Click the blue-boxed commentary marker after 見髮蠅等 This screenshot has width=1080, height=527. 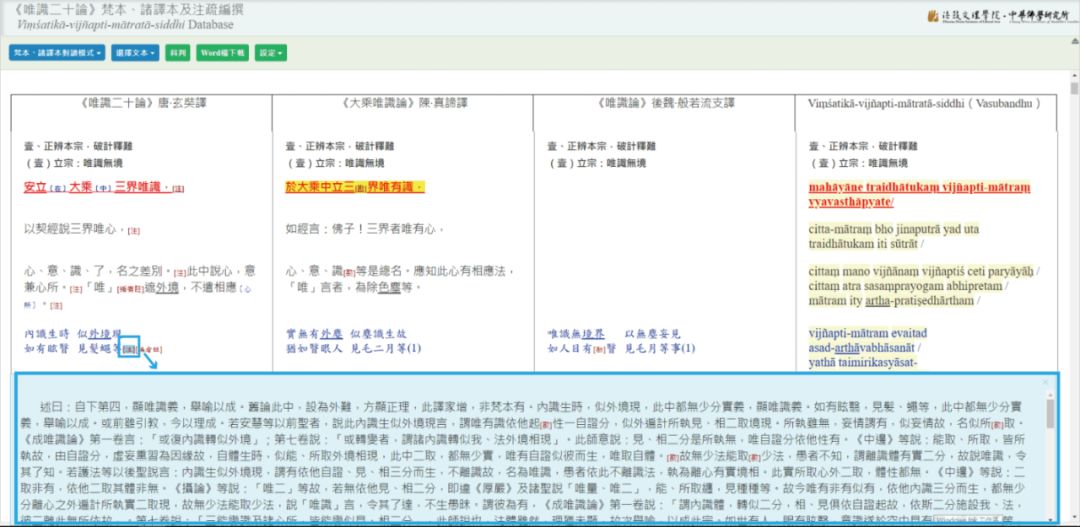click(x=129, y=347)
